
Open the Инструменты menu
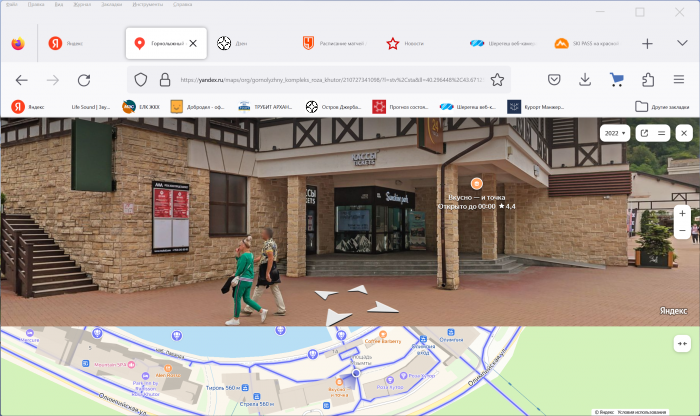[x=148, y=4]
